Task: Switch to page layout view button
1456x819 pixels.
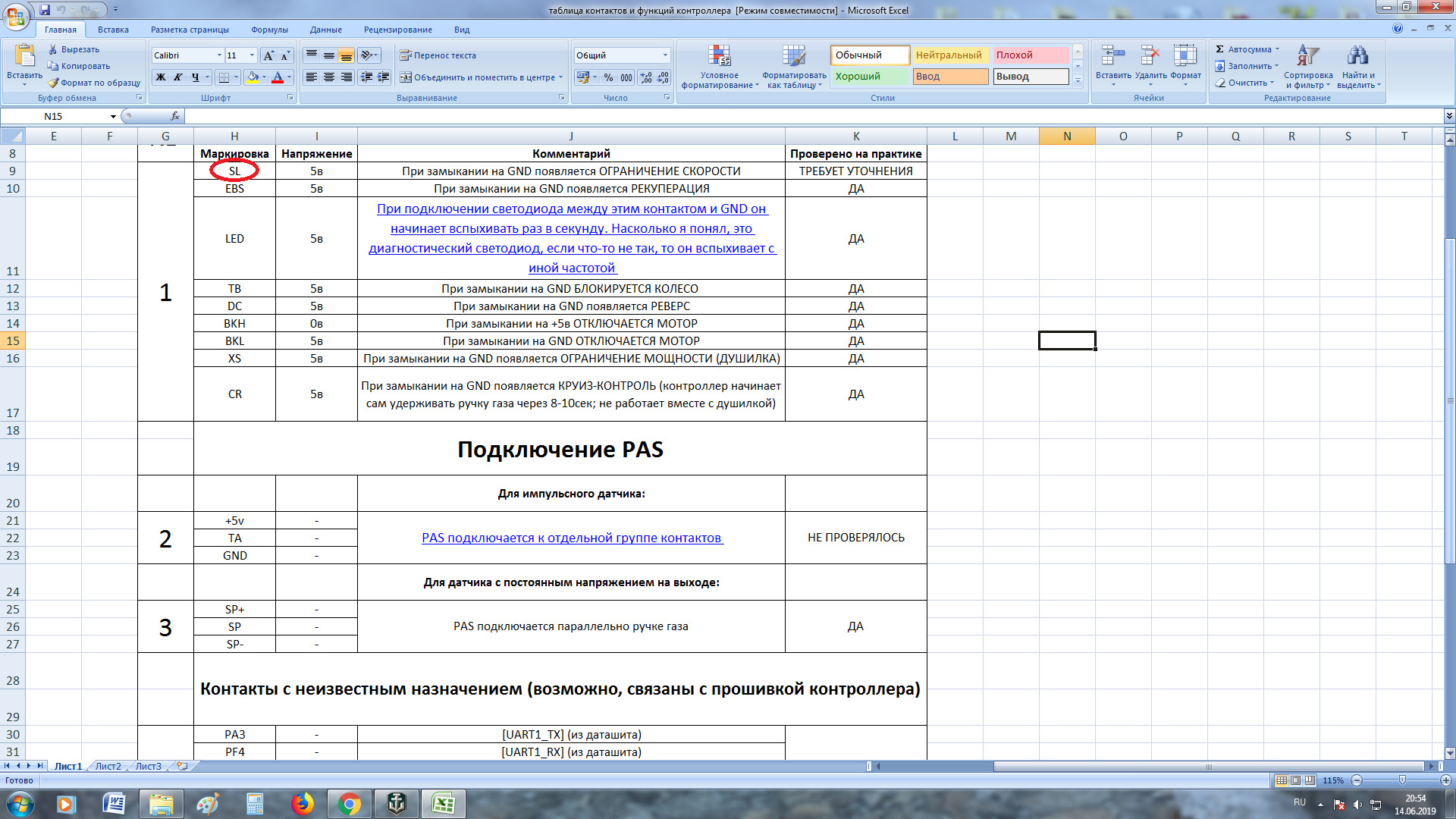Action: click(1296, 780)
